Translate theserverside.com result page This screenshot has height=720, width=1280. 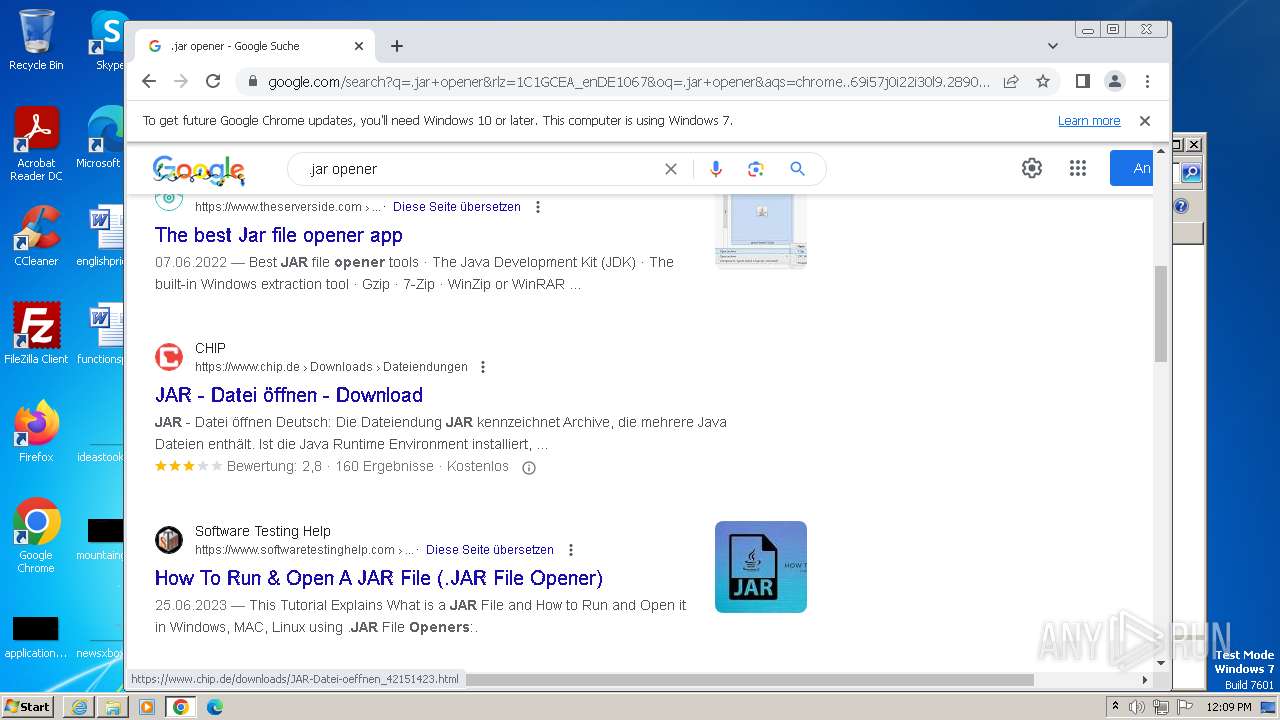[457, 207]
